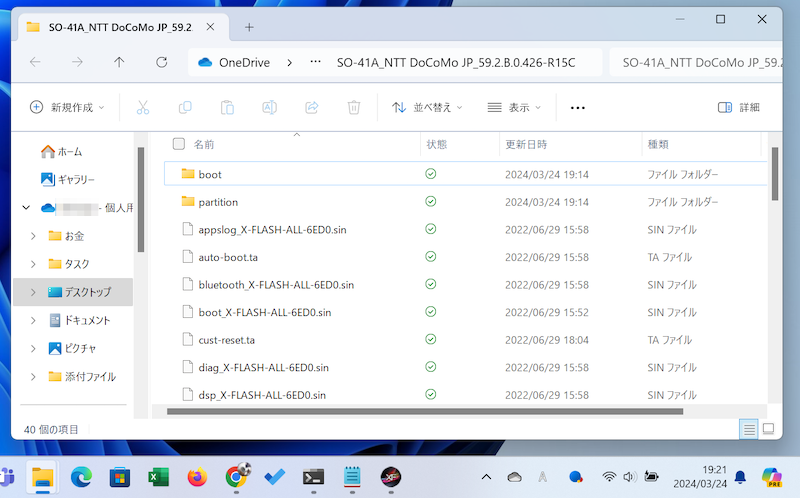Toggle the 詳細 details pane

point(739,107)
